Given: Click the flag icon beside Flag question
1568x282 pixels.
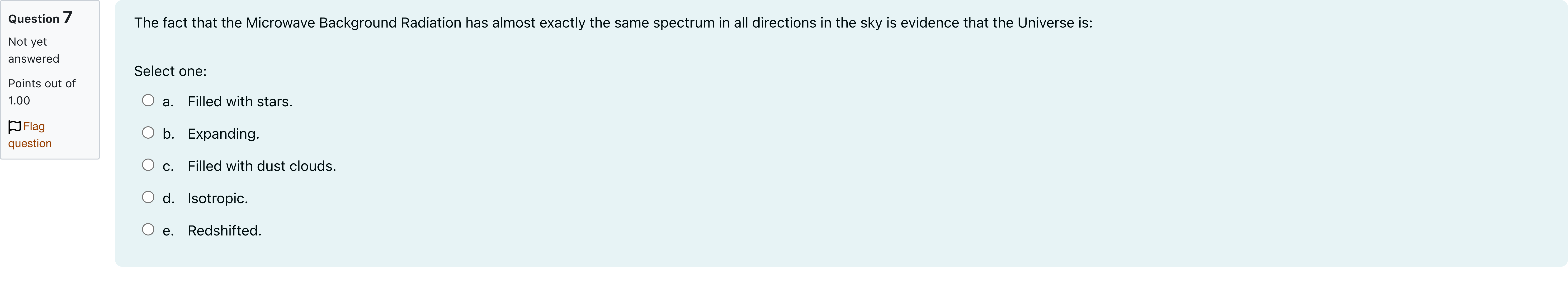Looking at the screenshot, I should (x=15, y=127).
